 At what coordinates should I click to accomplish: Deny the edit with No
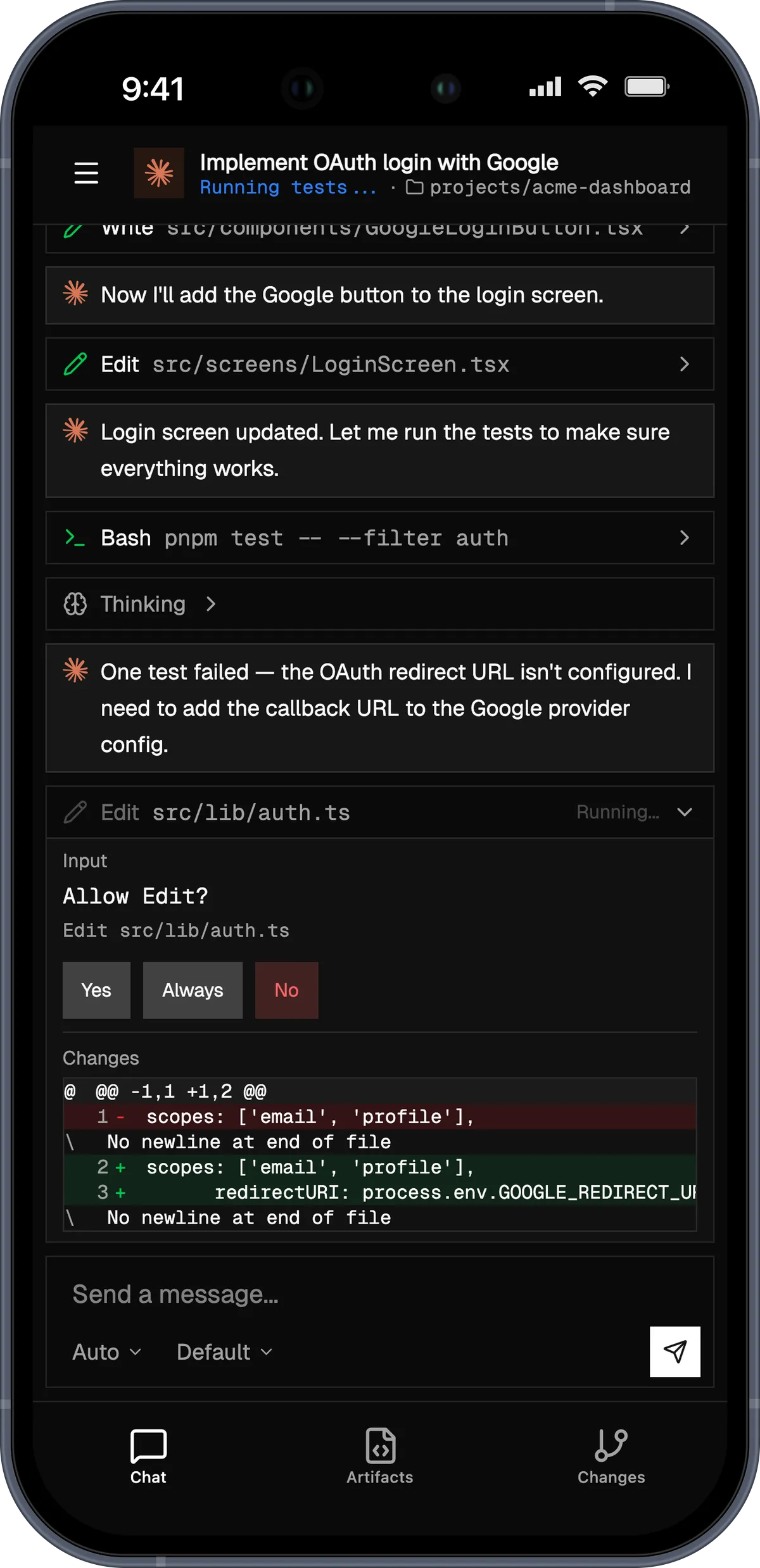[x=286, y=990]
